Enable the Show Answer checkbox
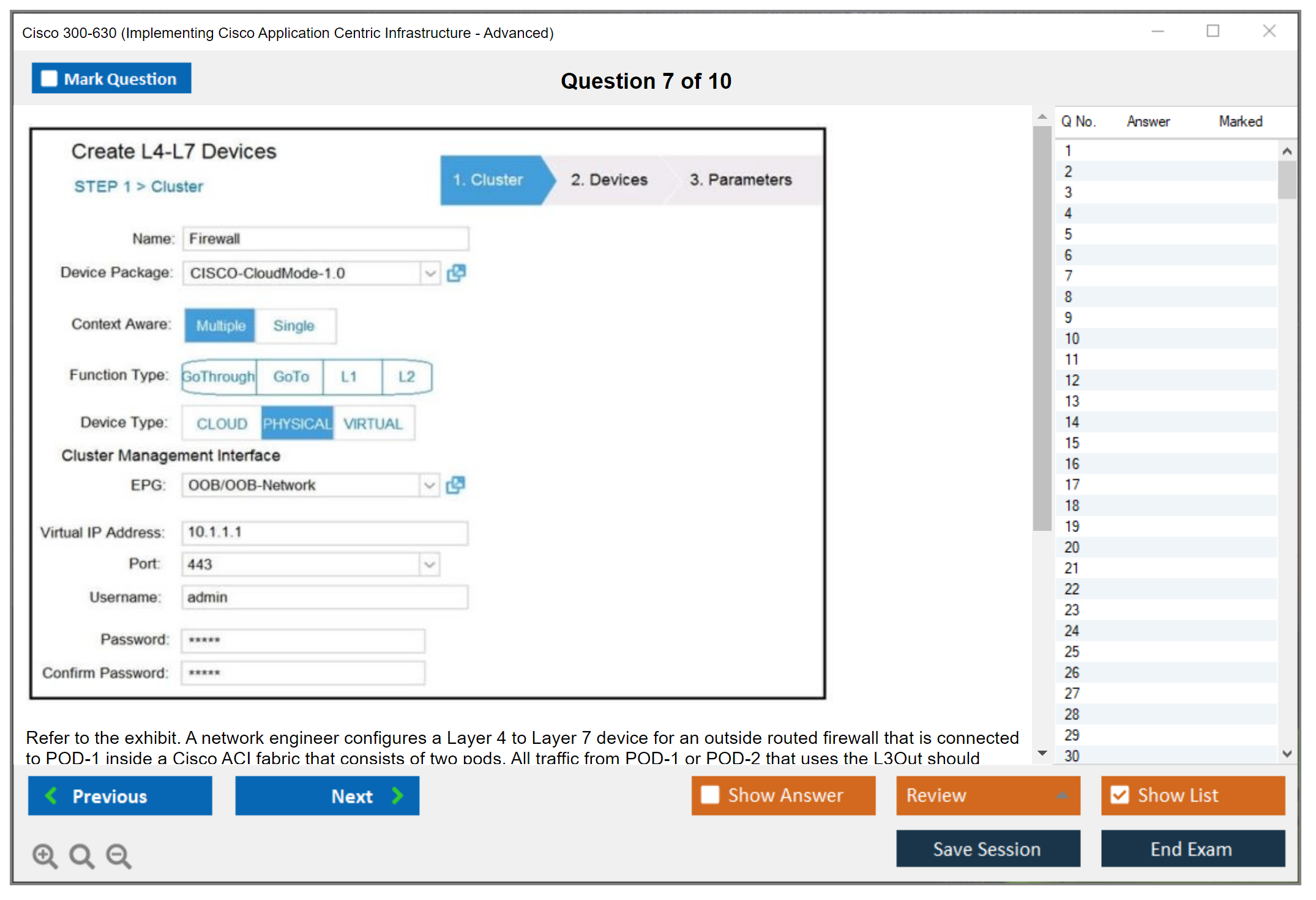1316x900 pixels. pos(710,795)
